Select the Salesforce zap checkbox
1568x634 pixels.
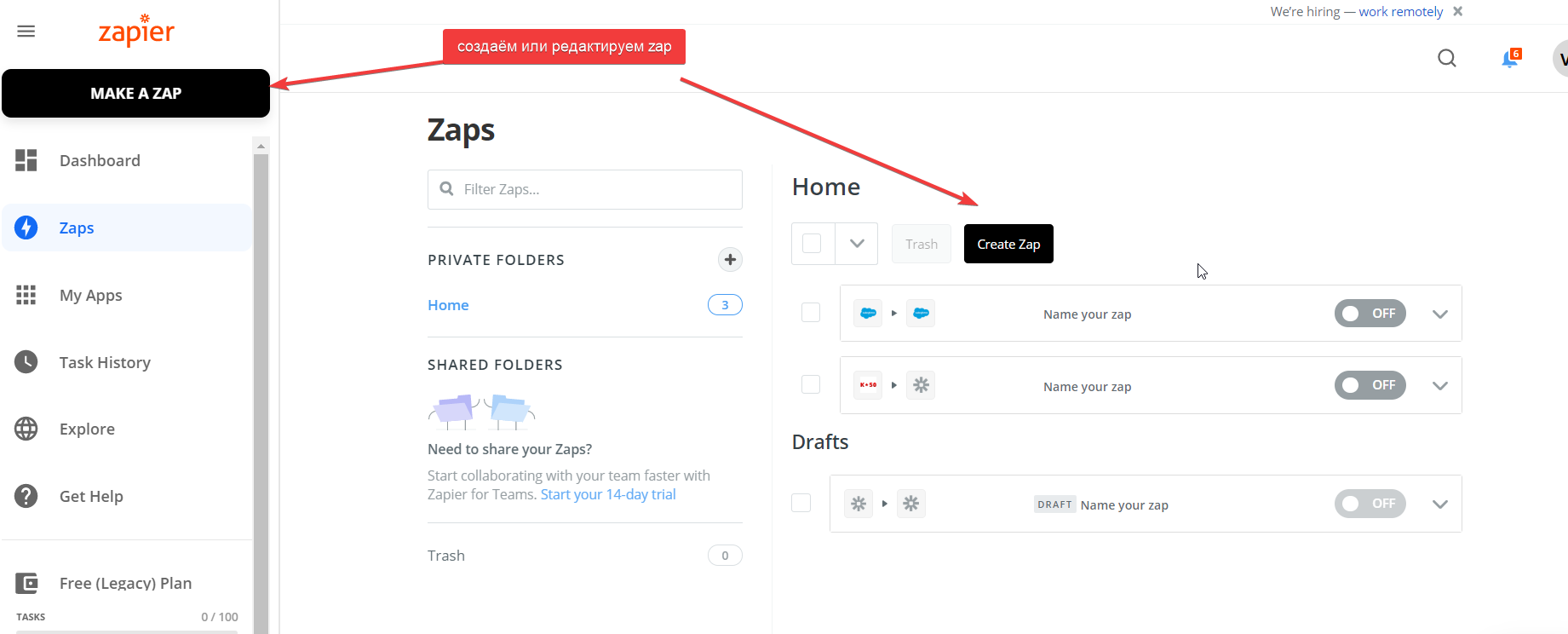811,313
